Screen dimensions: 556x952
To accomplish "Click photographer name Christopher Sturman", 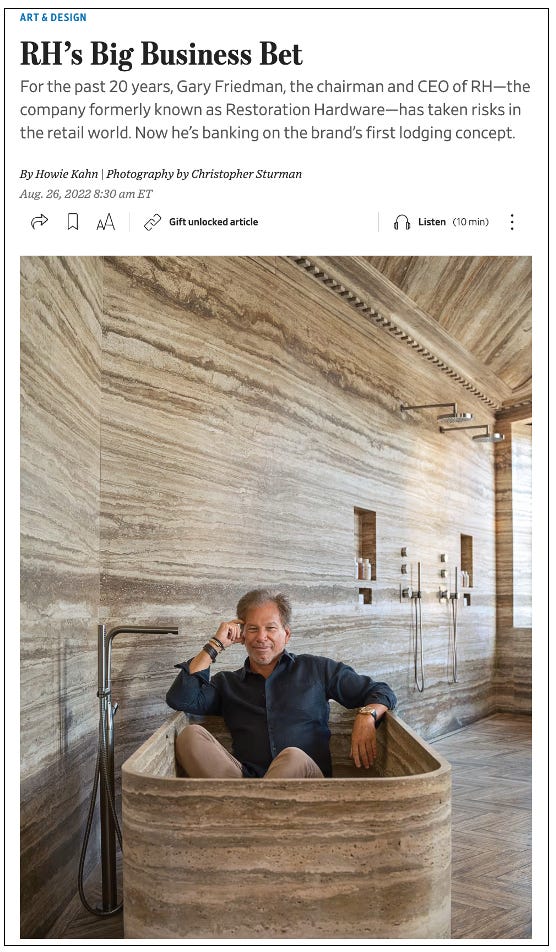I will (x=246, y=174).
